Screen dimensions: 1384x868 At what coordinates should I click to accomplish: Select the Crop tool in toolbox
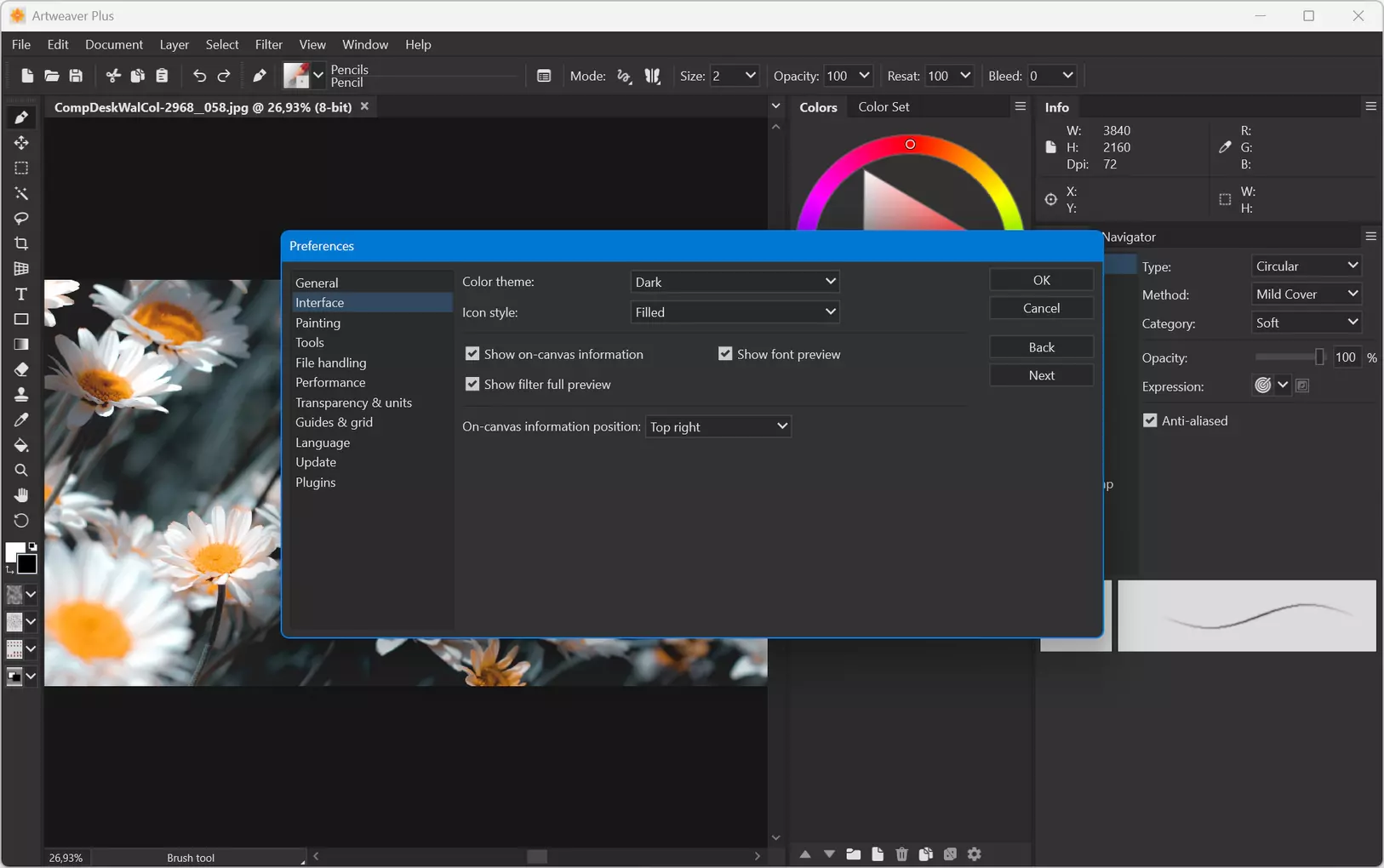[21, 243]
